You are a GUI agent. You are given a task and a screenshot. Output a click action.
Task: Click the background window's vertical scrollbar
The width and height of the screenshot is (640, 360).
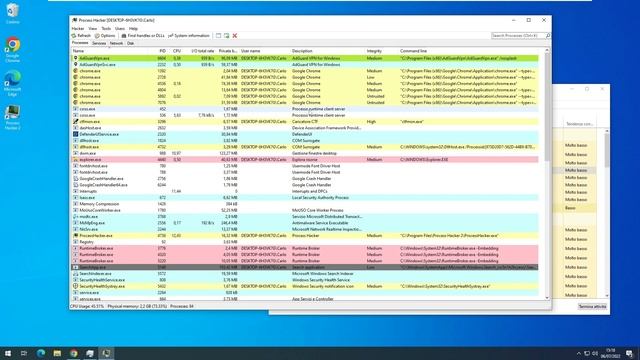[x=607, y=151]
